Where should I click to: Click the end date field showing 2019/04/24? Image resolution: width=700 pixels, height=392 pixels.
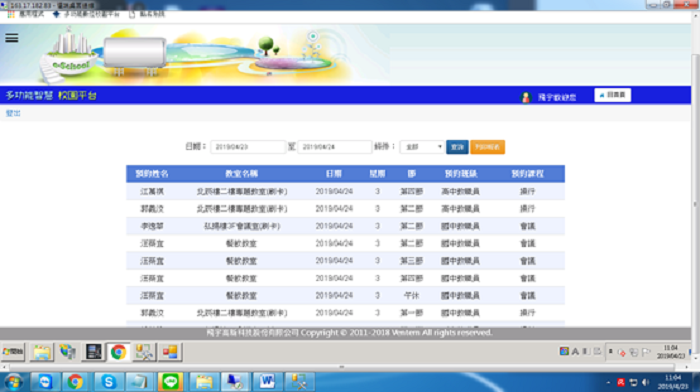coord(334,147)
